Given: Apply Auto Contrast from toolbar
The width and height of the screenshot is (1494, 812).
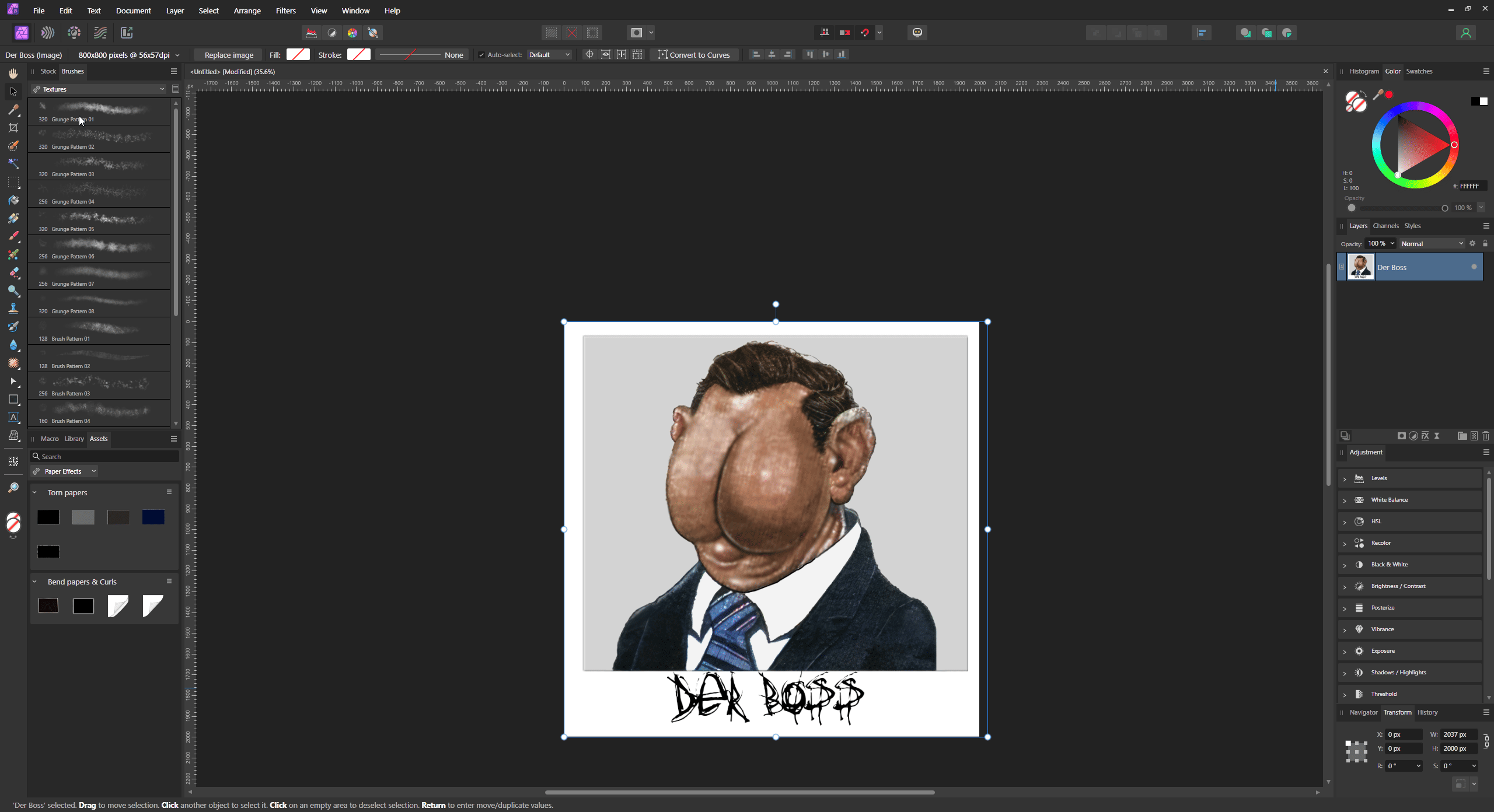Looking at the screenshot, I should click(x=332, y=33).
